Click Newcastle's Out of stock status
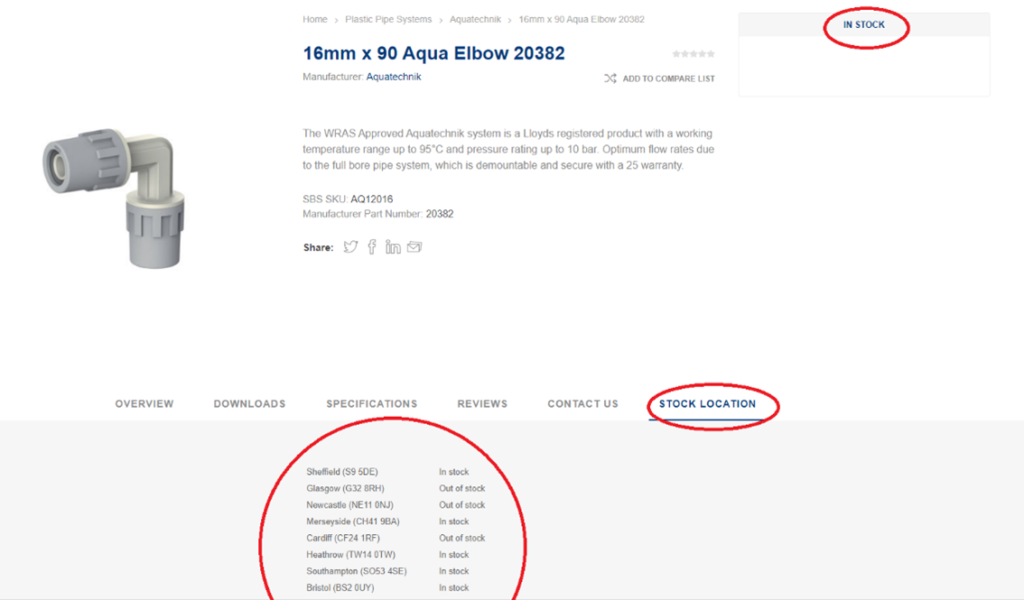1024x600 pixels. coord(462,505)
